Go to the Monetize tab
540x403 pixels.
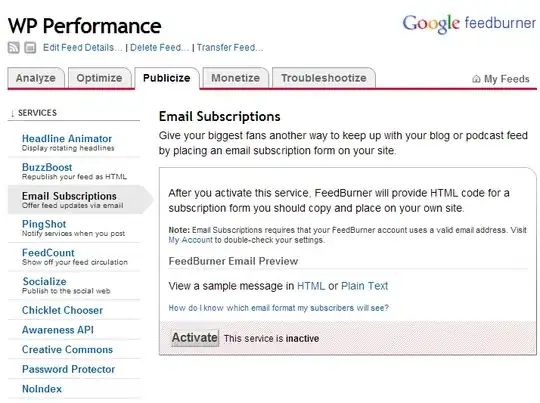pos(236,78)
